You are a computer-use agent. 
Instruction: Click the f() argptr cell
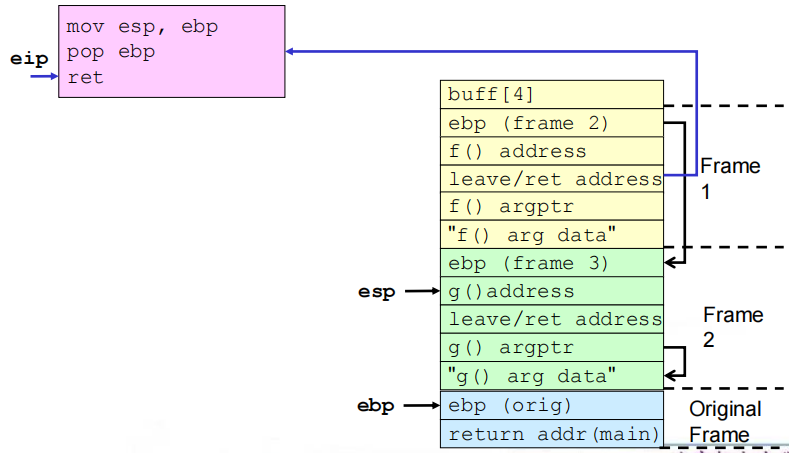(x=551, y=207)
